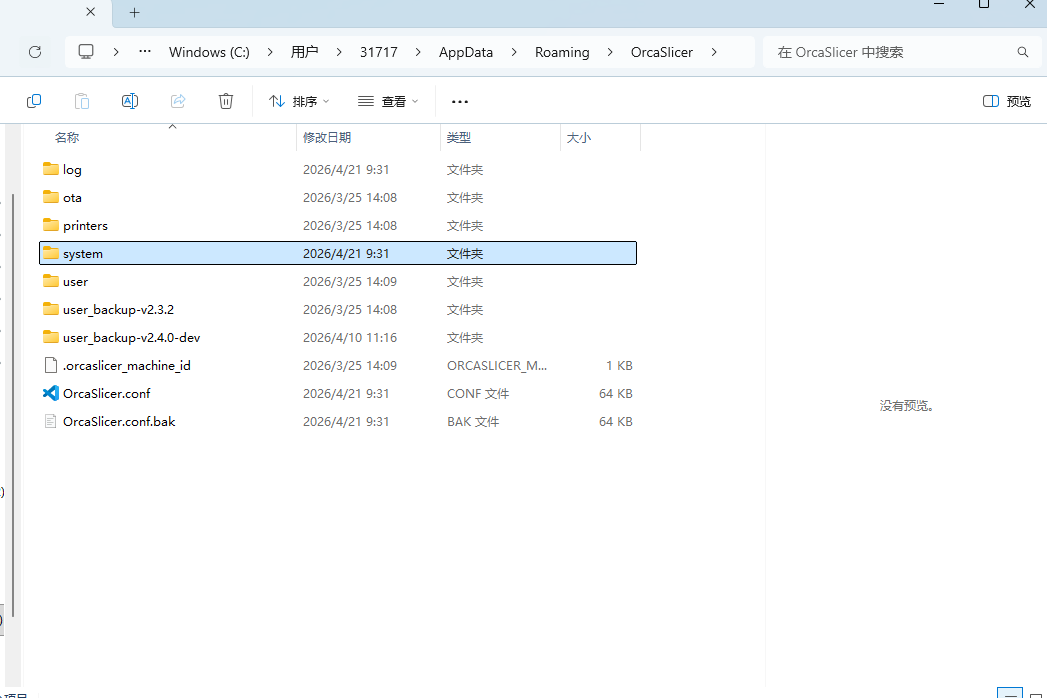The width and height of the screenshot is (1047, 698).
Task: Click the system folder icon
Action: point(51,253)
